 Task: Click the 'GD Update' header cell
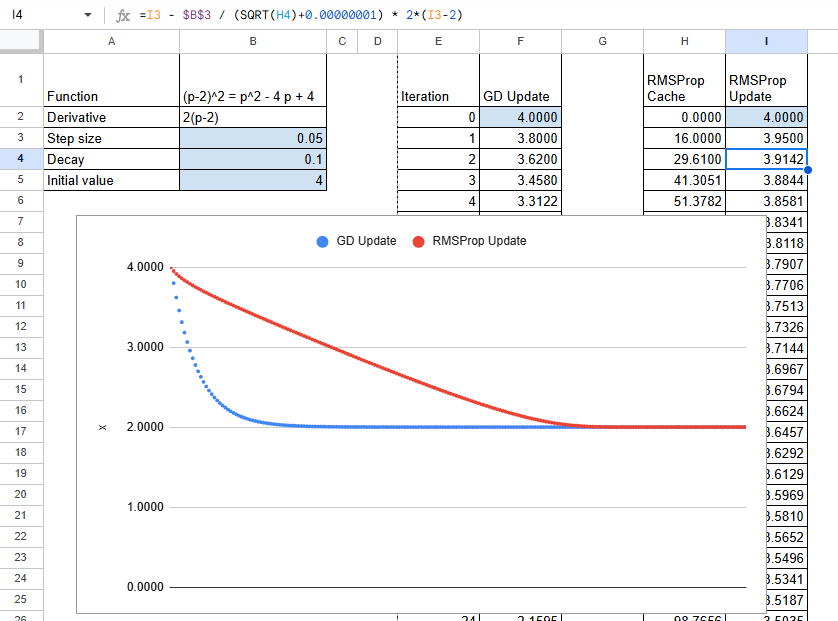521,80
